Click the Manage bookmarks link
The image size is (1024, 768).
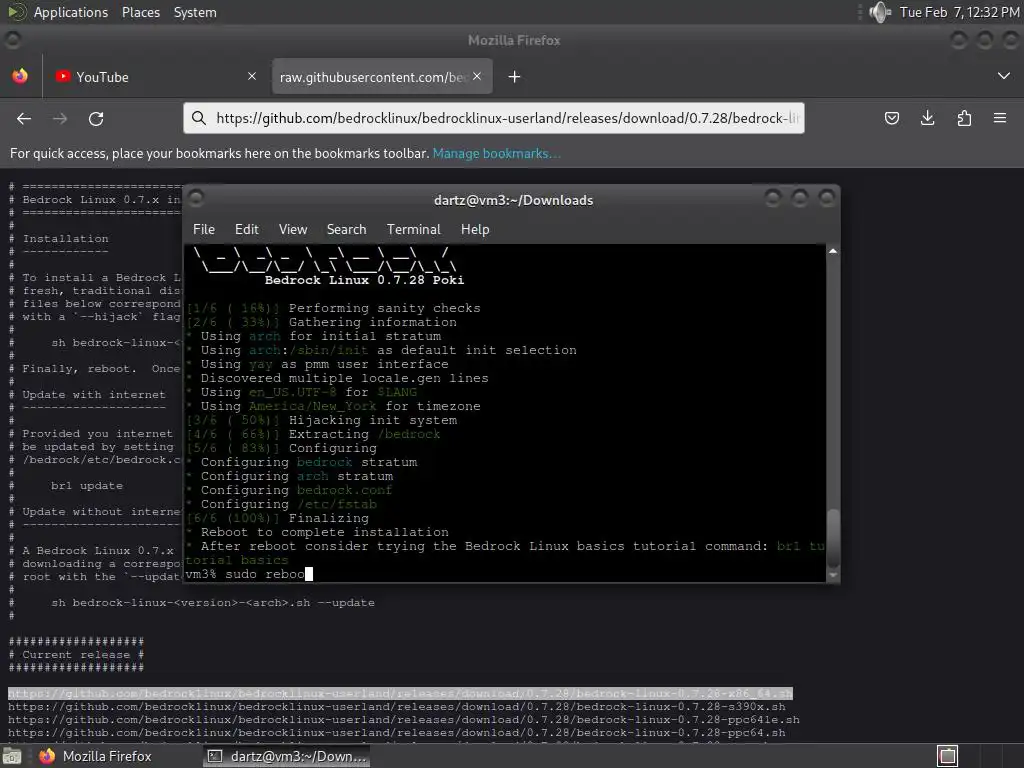tap(496, 153)
